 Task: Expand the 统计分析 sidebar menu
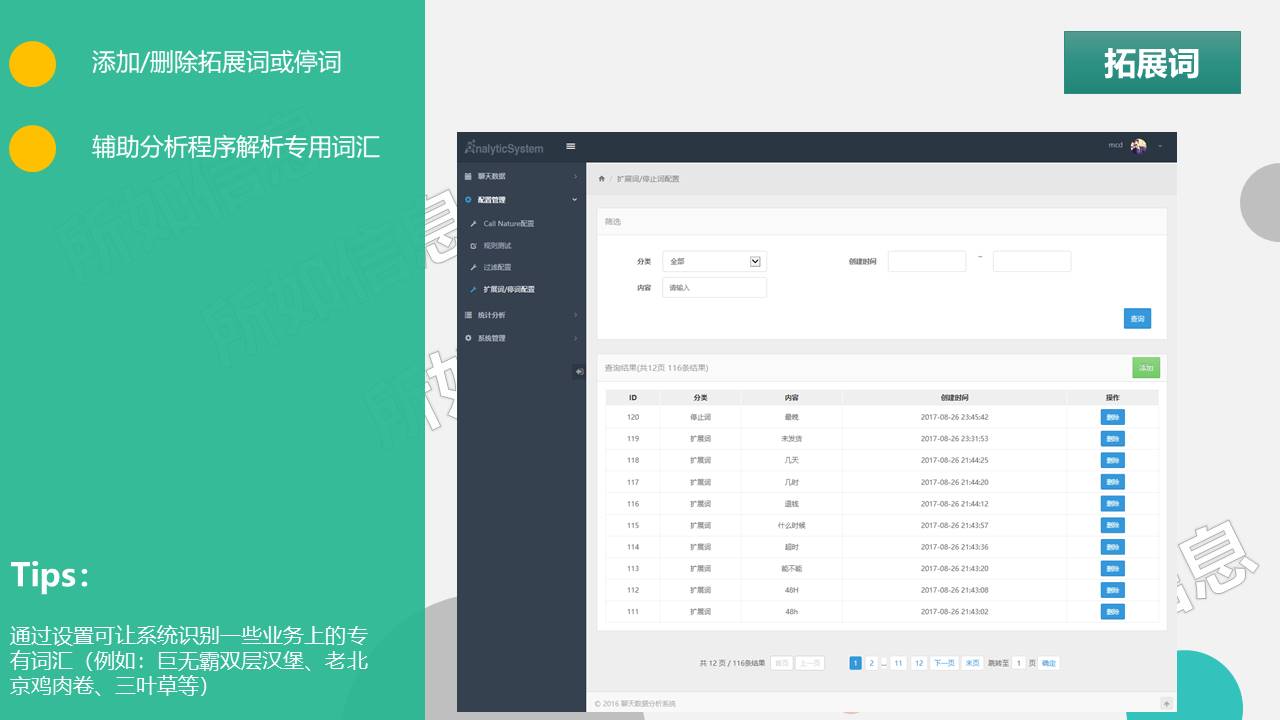[520, 315]
